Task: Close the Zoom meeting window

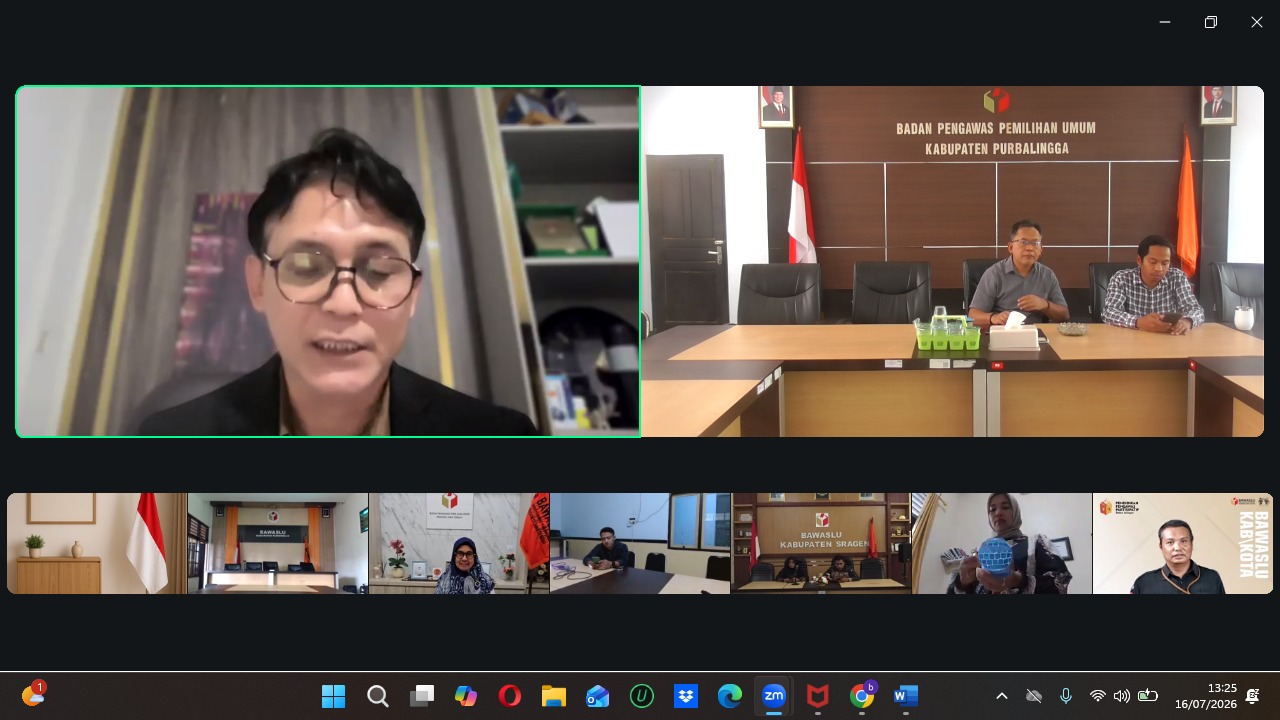Action: click(1257, 22)
